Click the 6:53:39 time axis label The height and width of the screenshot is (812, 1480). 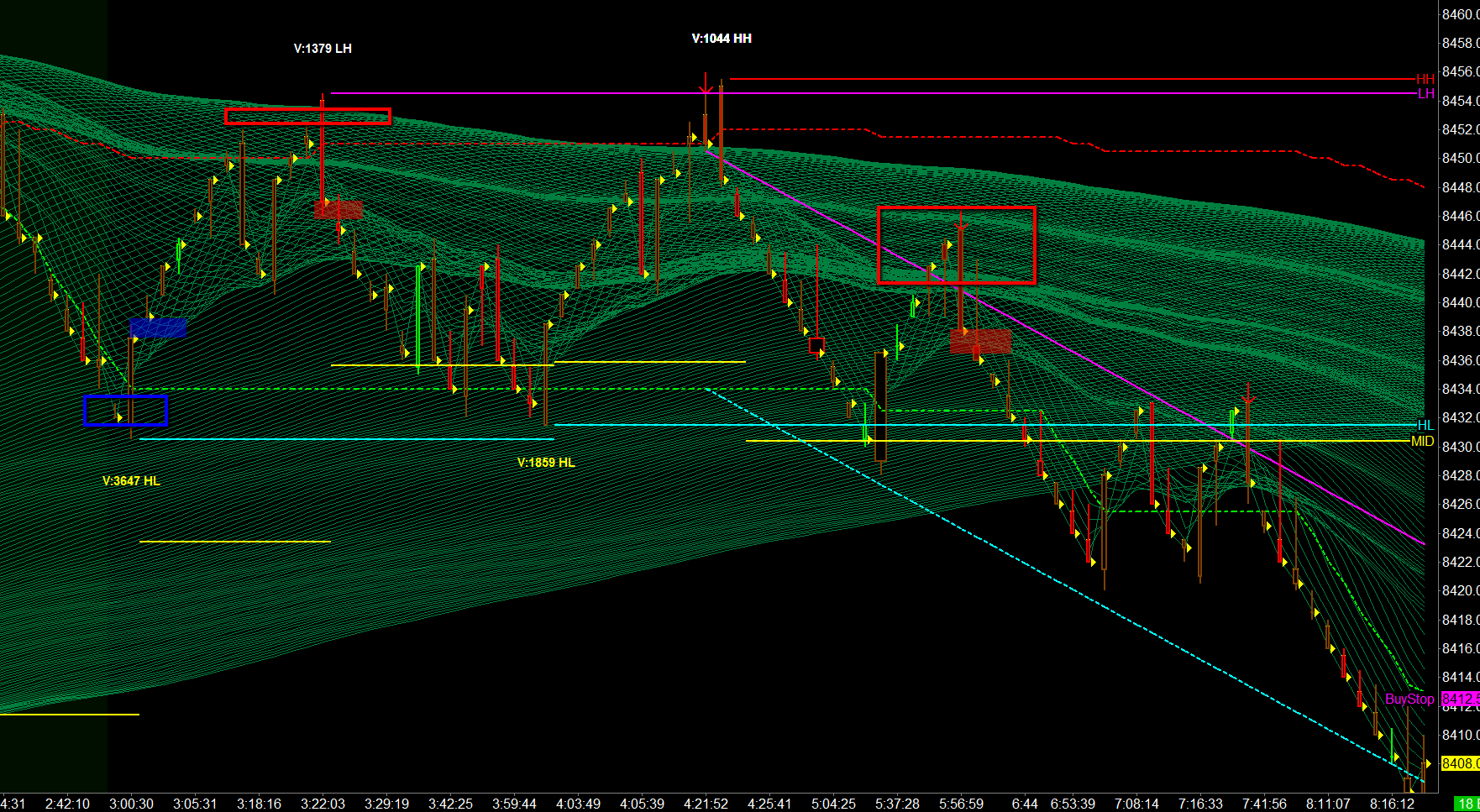[1073, 804]
